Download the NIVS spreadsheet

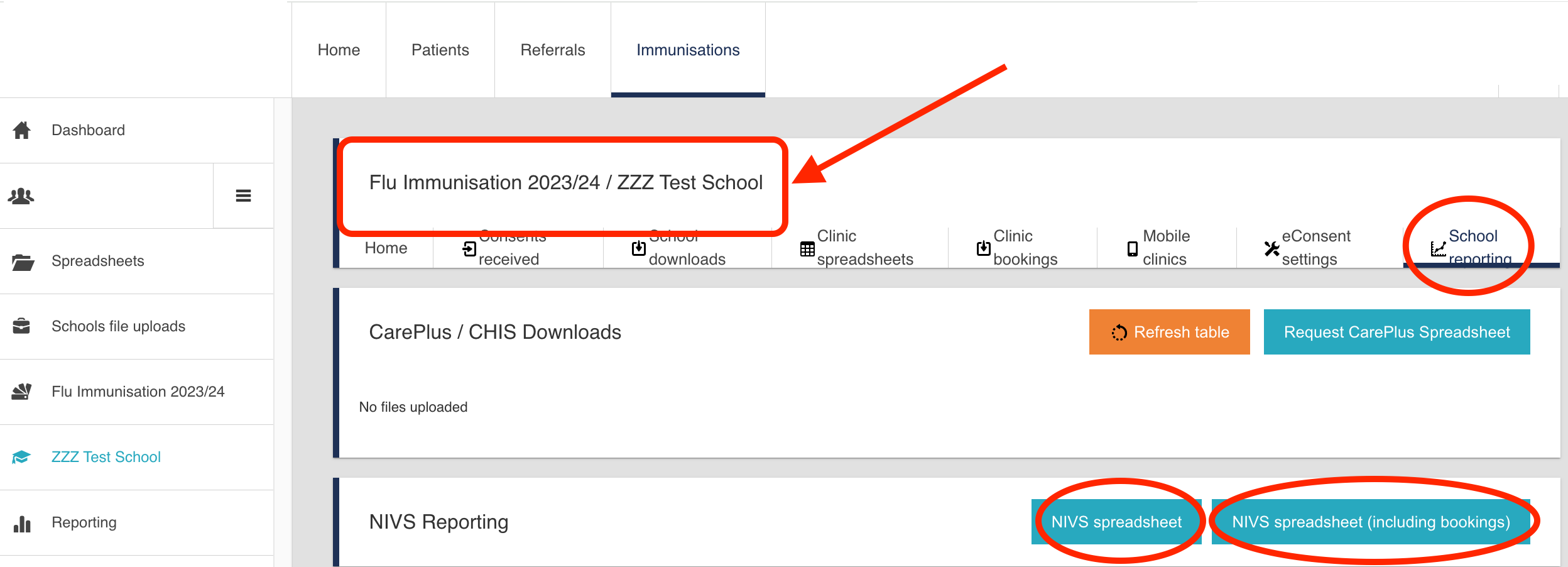[x=1116, y=522]
